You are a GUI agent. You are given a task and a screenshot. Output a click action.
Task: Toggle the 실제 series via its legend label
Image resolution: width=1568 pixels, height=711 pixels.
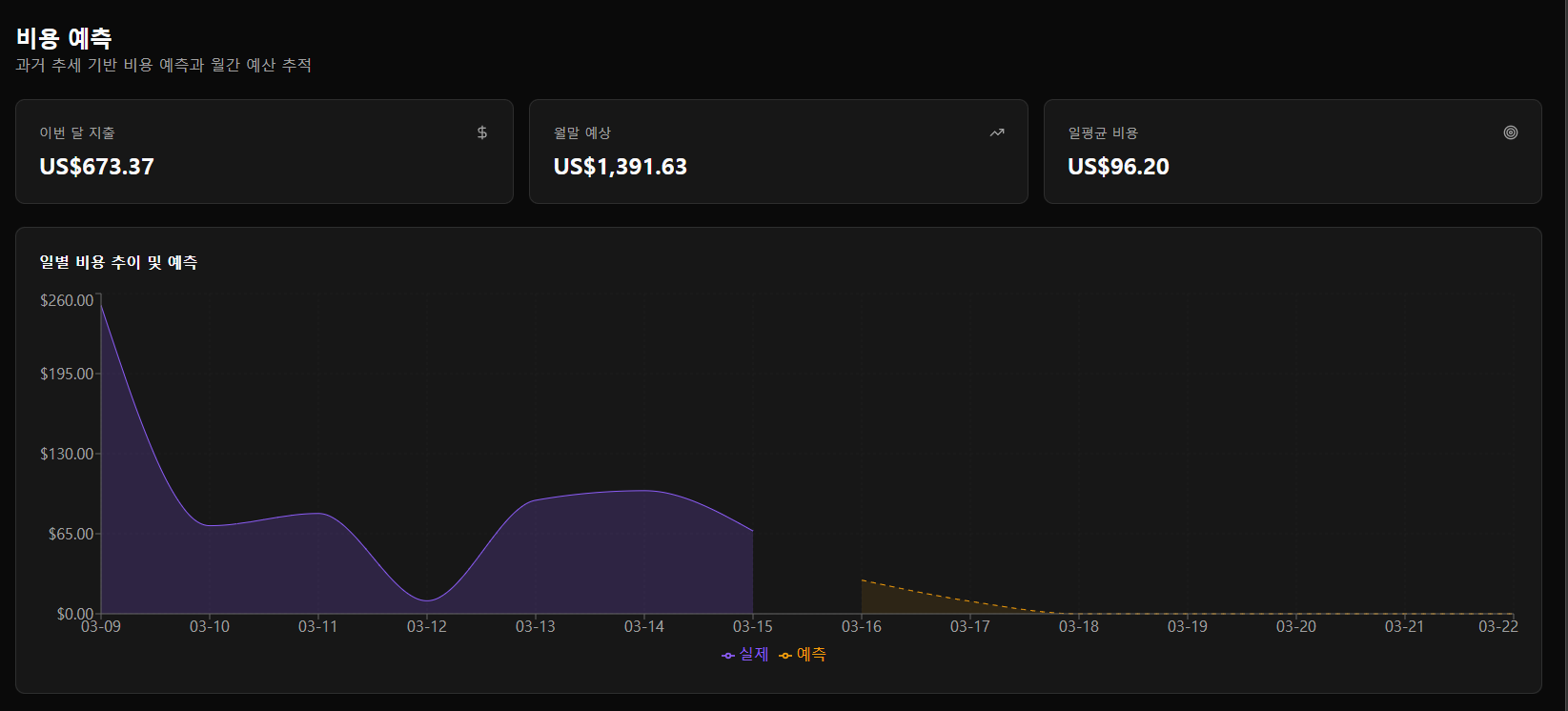(x=754, y=654)
